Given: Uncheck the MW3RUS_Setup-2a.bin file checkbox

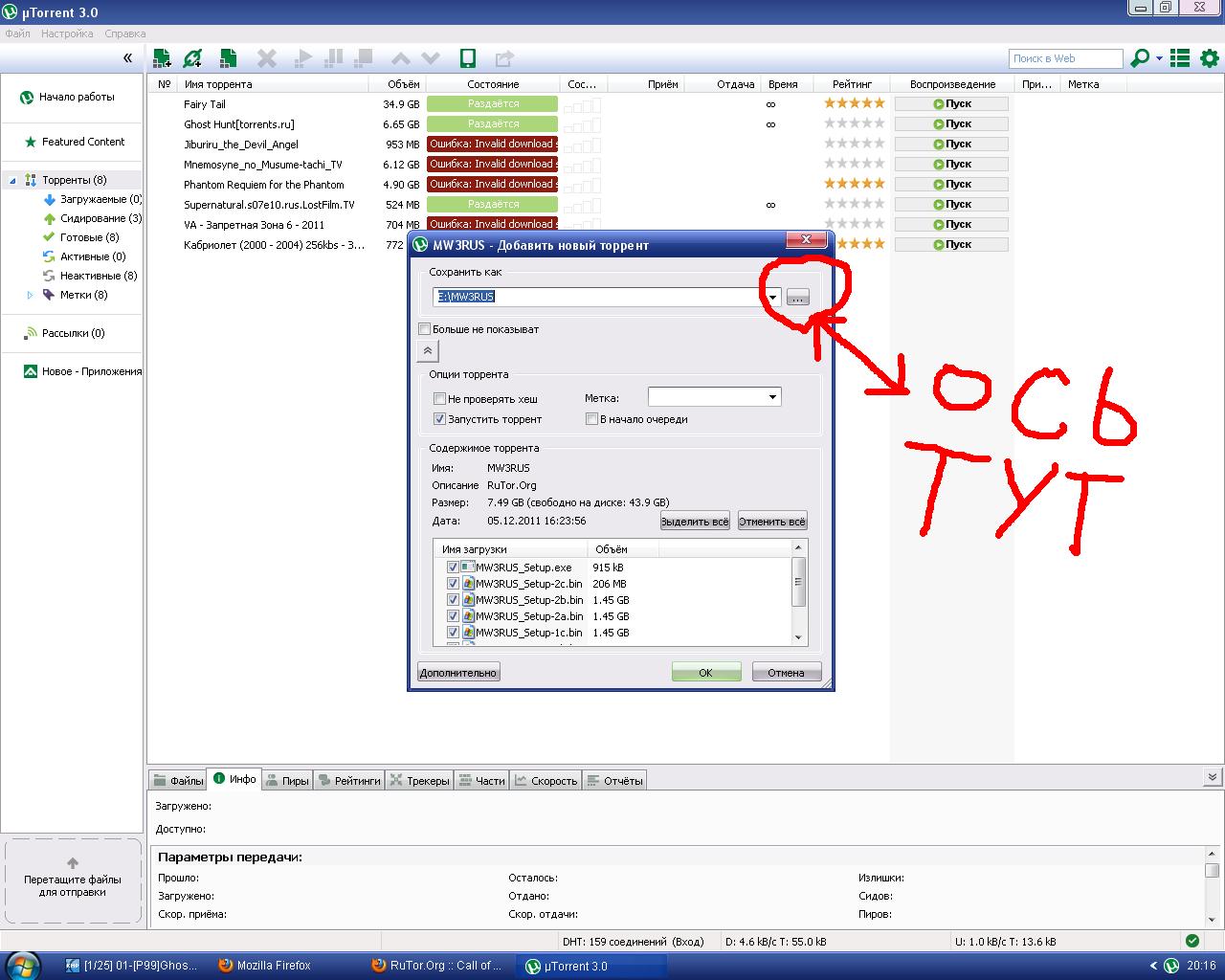Looking at the screenshot, I should (x=453, y=616).
